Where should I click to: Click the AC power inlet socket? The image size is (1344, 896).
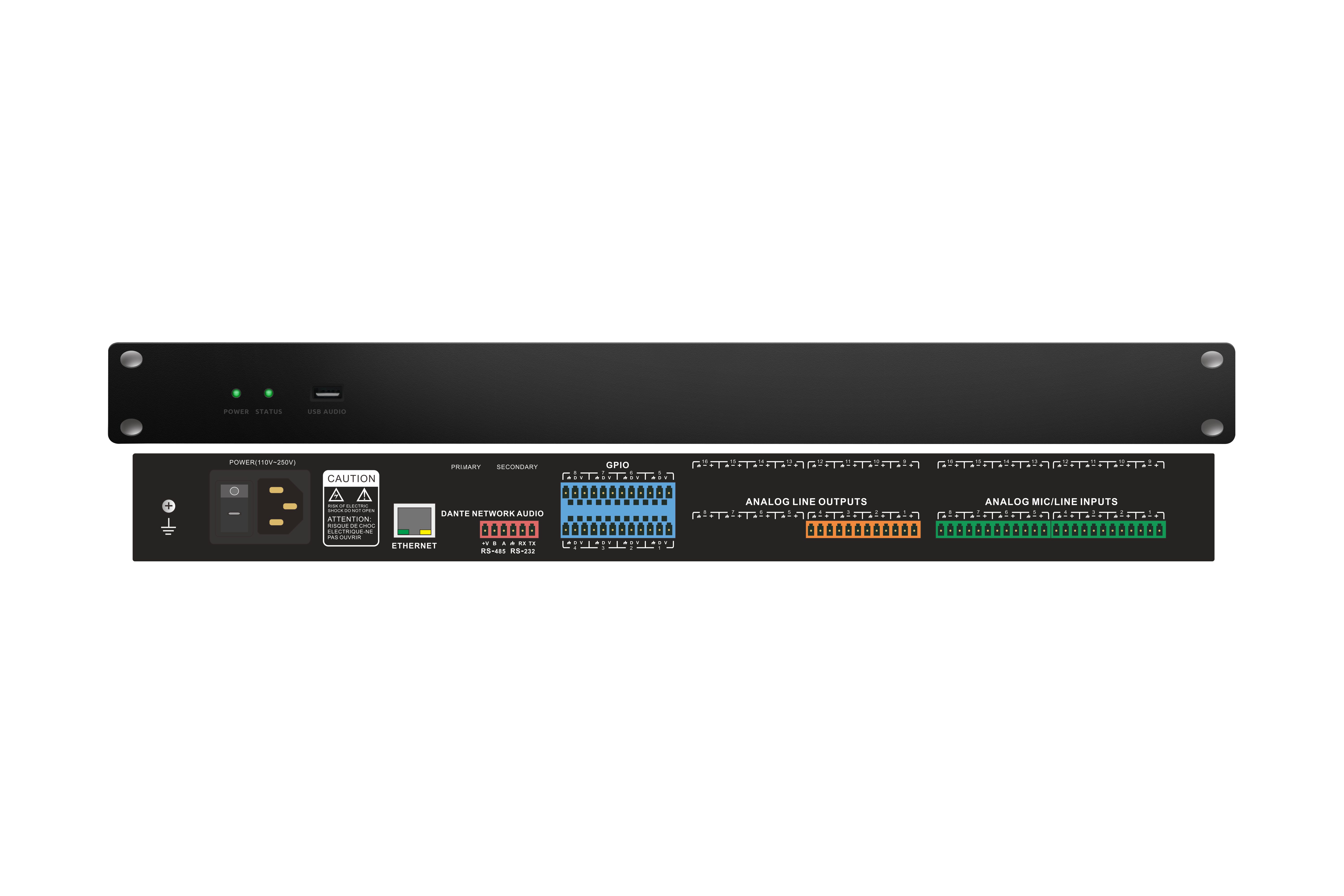280,506
